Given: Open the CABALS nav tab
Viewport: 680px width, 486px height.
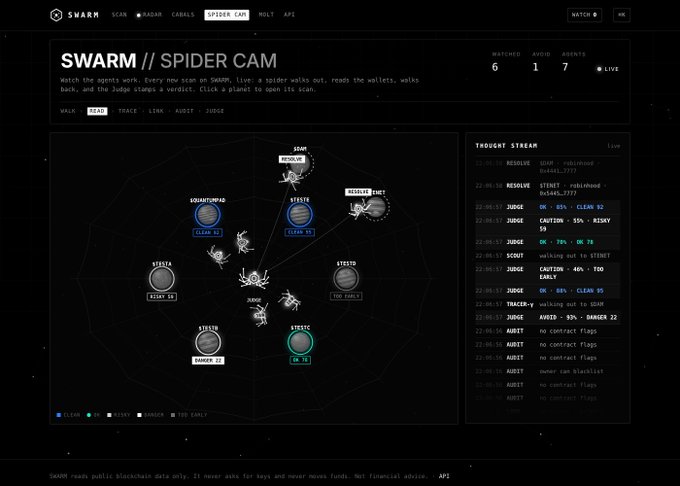Looking at the screenshot, I should click(x=183, y=15).
